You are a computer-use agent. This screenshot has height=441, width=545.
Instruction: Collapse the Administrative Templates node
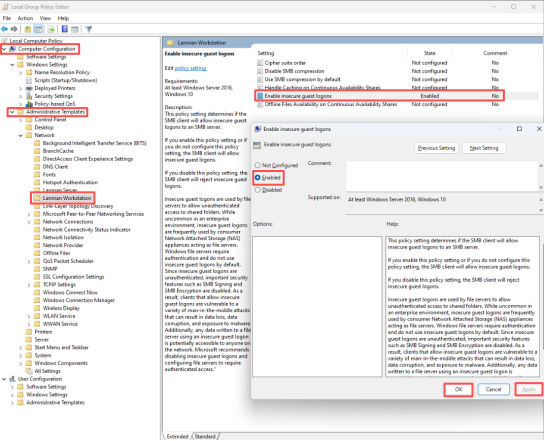(x=13, y=112)
